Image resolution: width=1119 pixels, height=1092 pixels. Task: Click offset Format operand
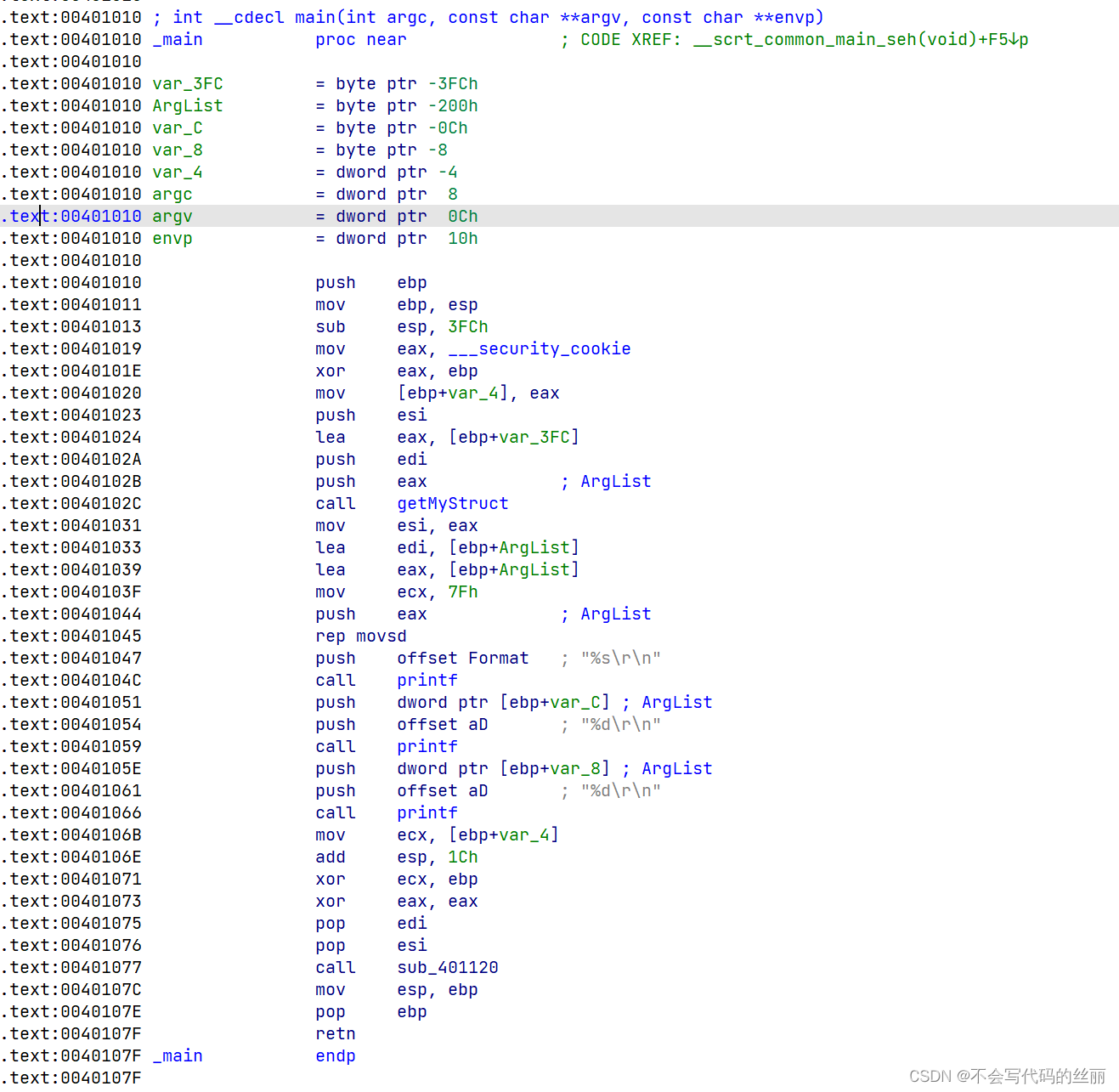coord(462,659)
